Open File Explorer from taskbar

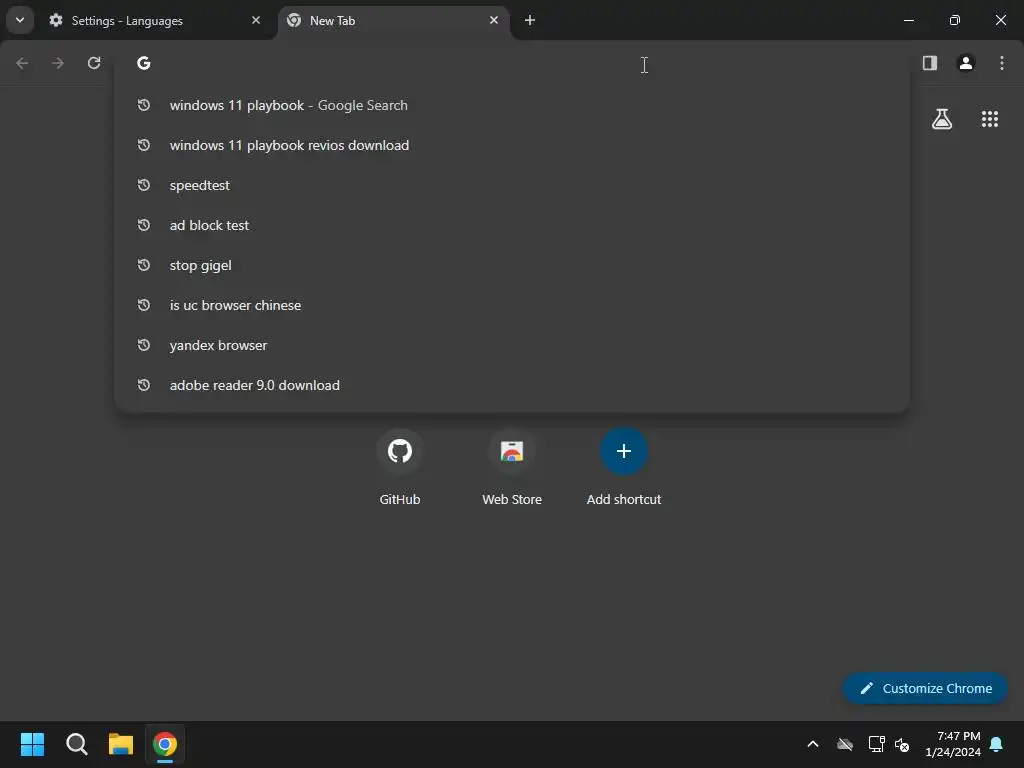[x=121, y=744]
